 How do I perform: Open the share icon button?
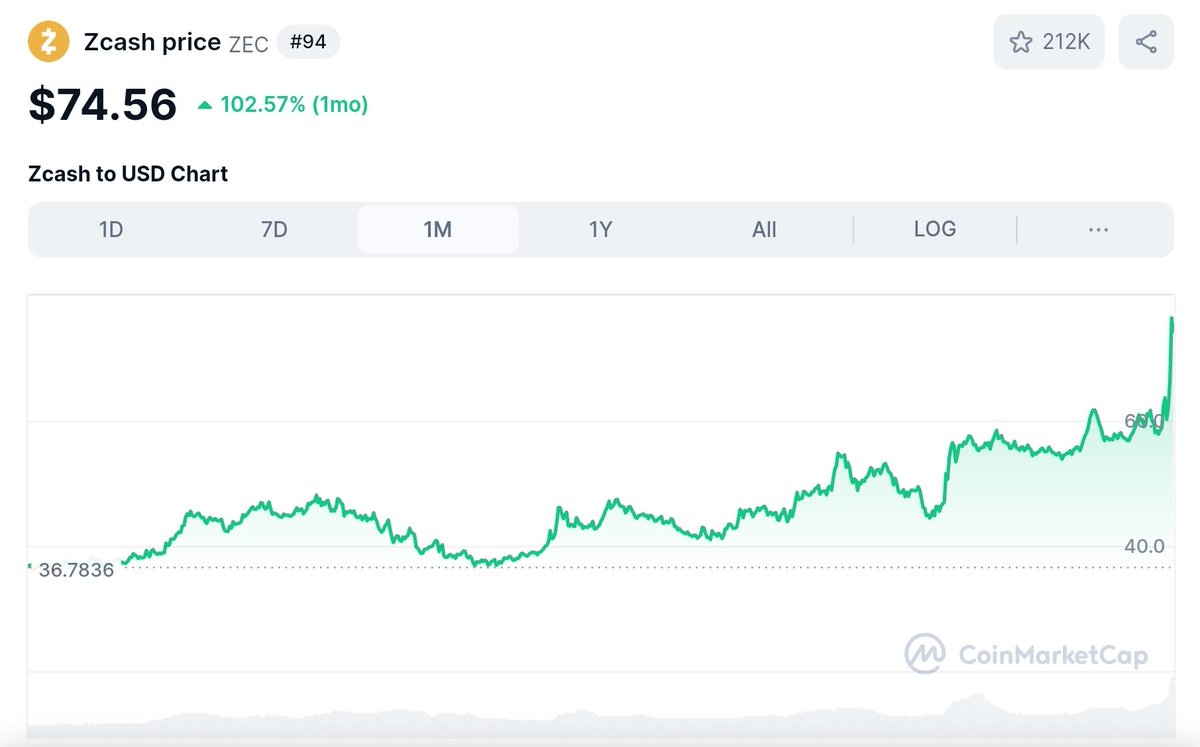[x=1146, y=42]
